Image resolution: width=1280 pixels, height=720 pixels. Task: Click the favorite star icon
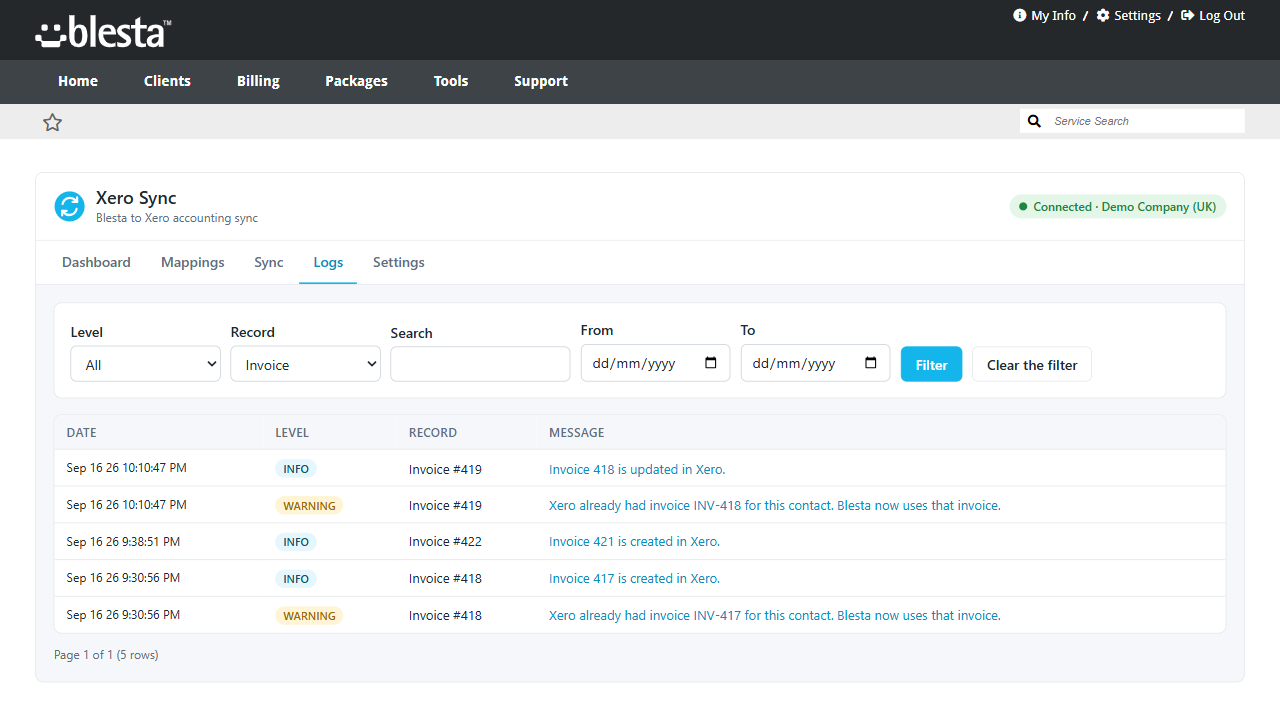(53, 122)
